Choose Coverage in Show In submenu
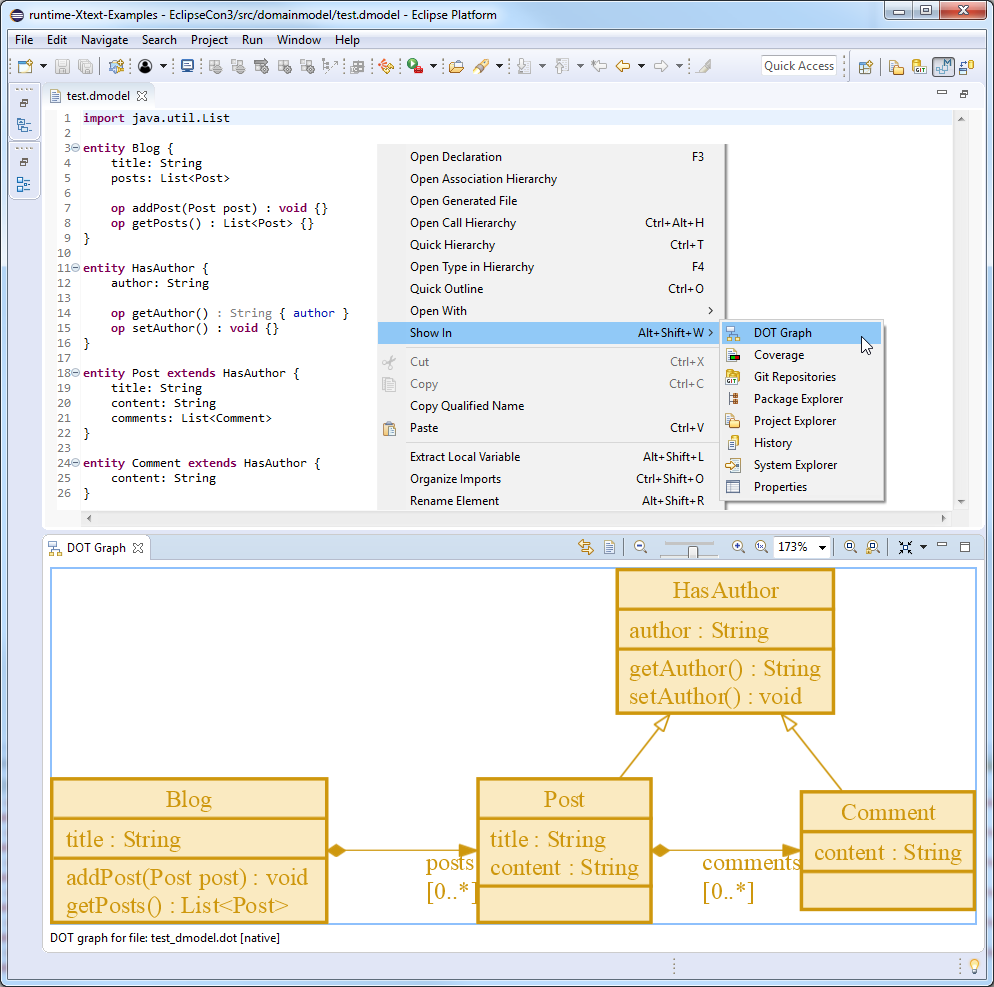The height and width of the screenshot is (987, 994). (x=802, y=355)
